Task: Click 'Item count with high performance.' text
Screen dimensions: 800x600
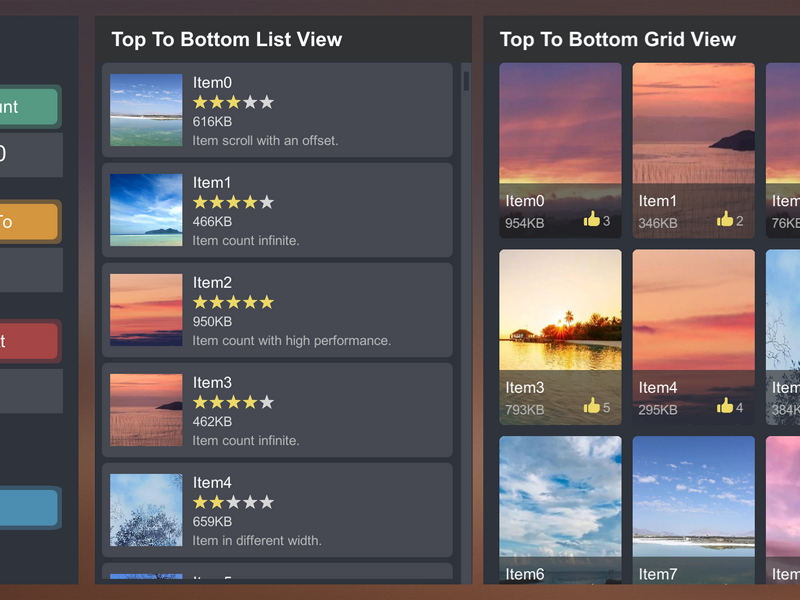Action: tap(291, 340)
